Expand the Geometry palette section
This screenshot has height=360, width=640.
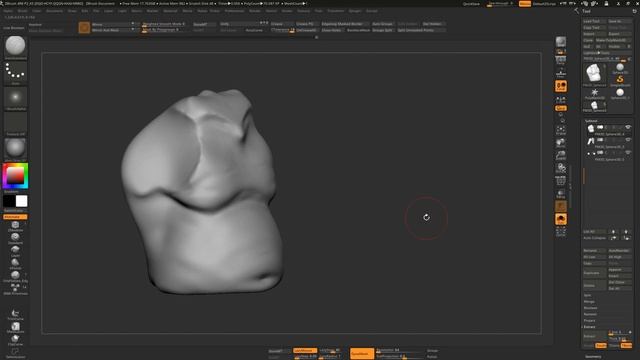pyautogui.click(x=593, y=357)
